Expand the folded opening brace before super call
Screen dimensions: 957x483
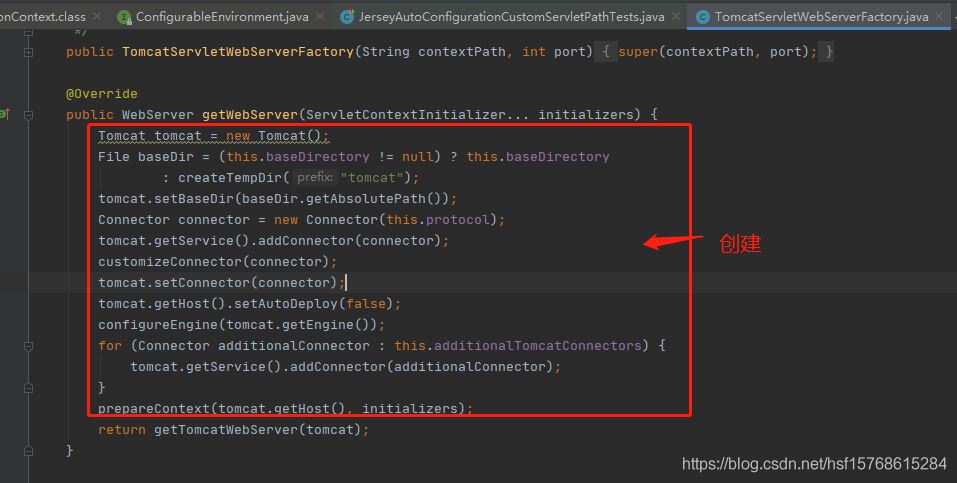point(606,52)
